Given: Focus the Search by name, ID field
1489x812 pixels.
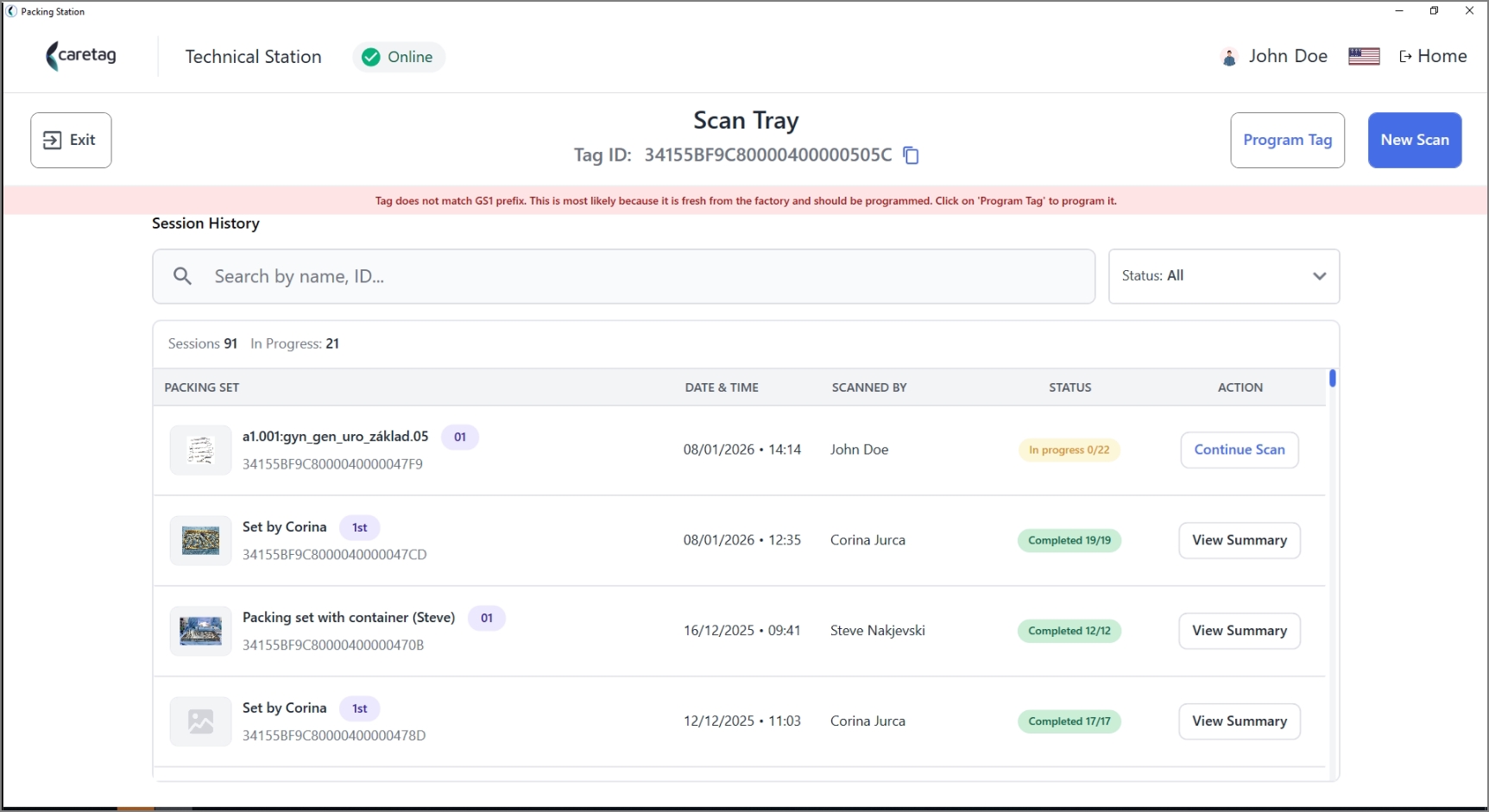Looking at the screenshot, I should [624, 276].
